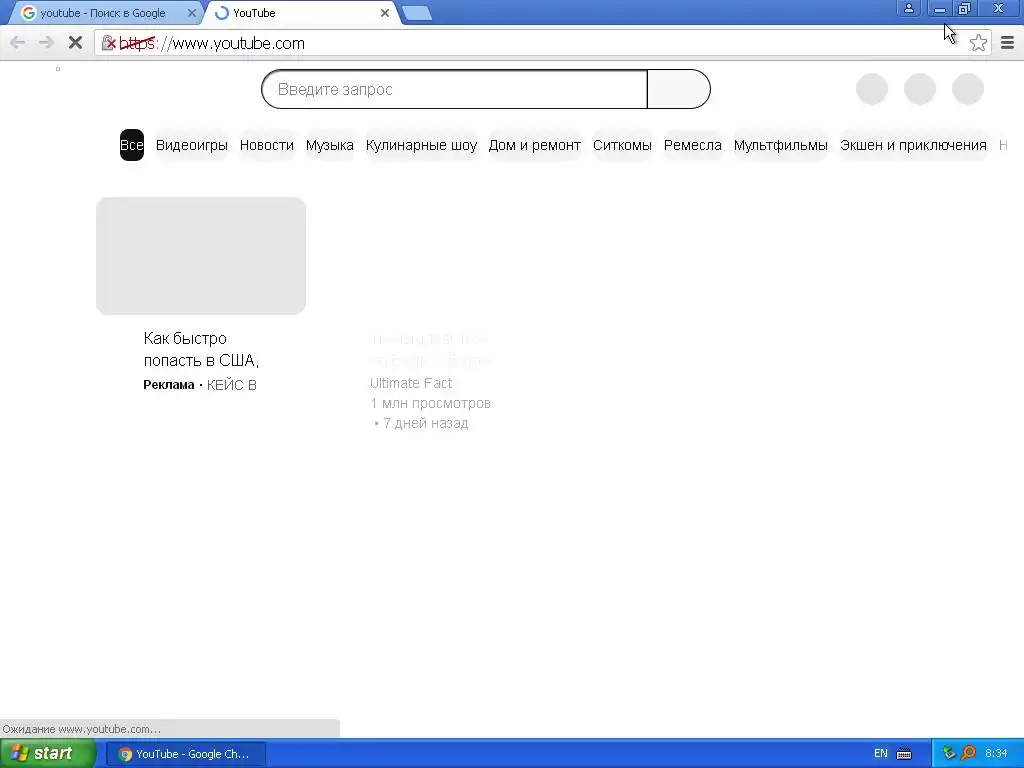Select 'YouTube - Google Ch...' taskbar button
The height and width of the screenshot is (768, 1024).
tap(185, 754)
